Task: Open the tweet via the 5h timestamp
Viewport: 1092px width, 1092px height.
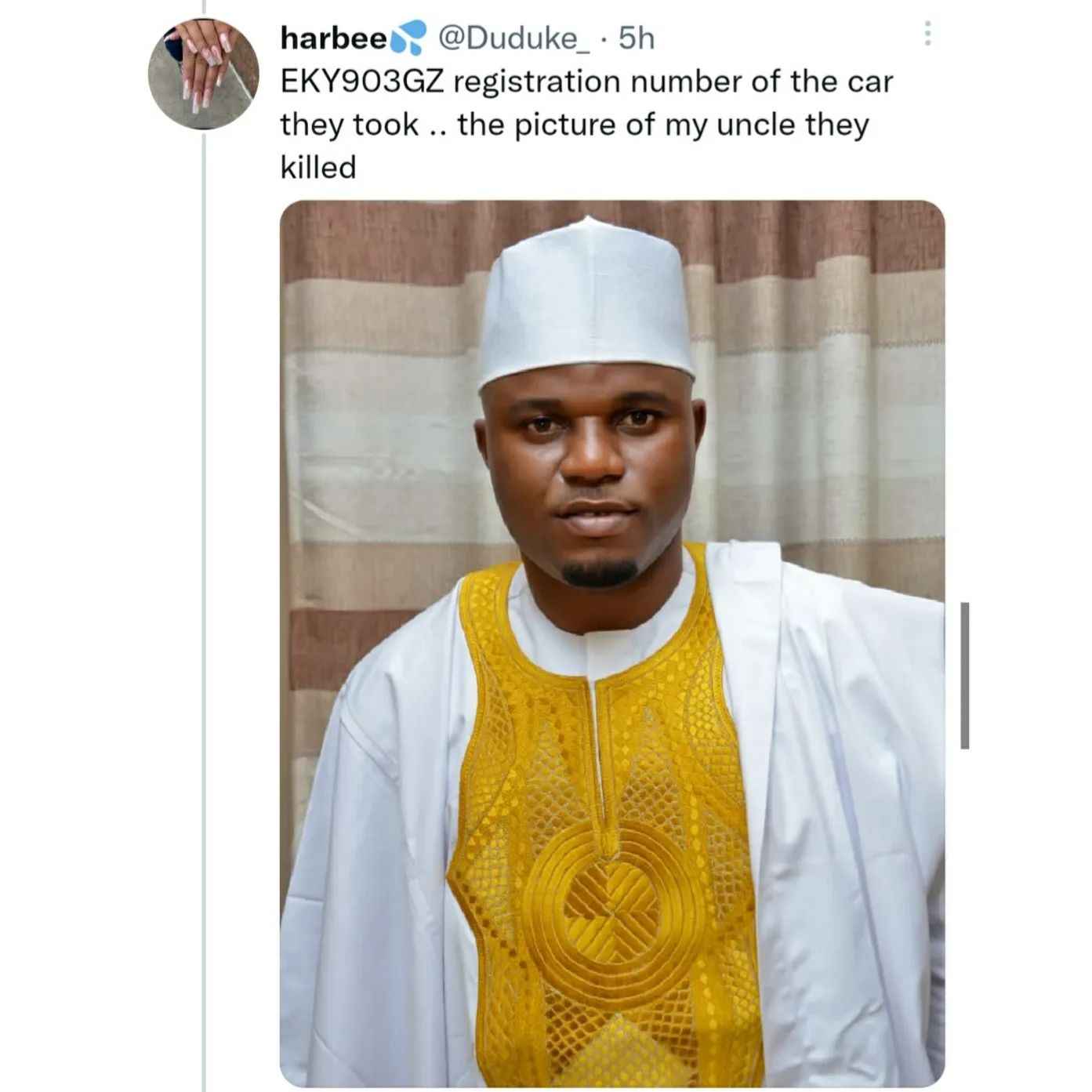Action: coord(637,38)
